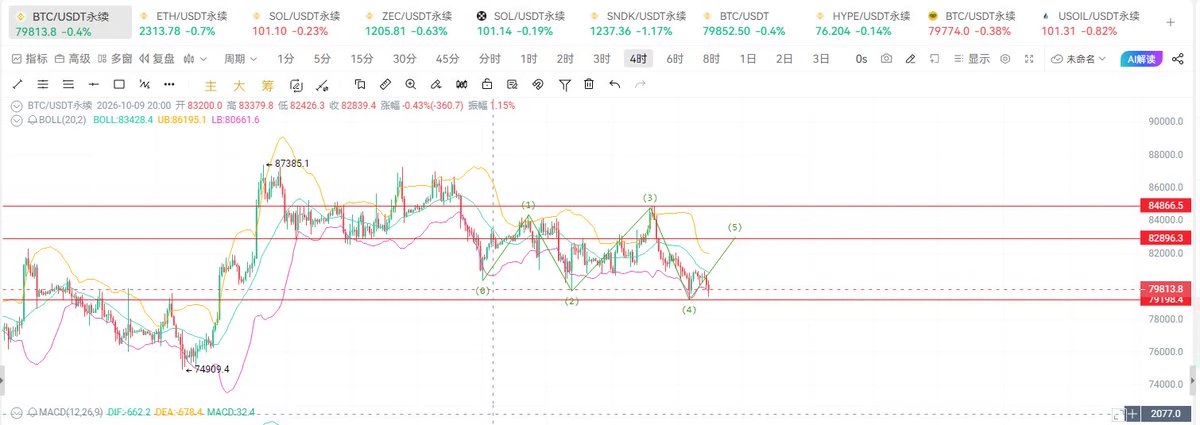Viewport: 1200px width, 425px height.
Task: Click the candlestick pattern icon in drawing bar
Action: 462,84
